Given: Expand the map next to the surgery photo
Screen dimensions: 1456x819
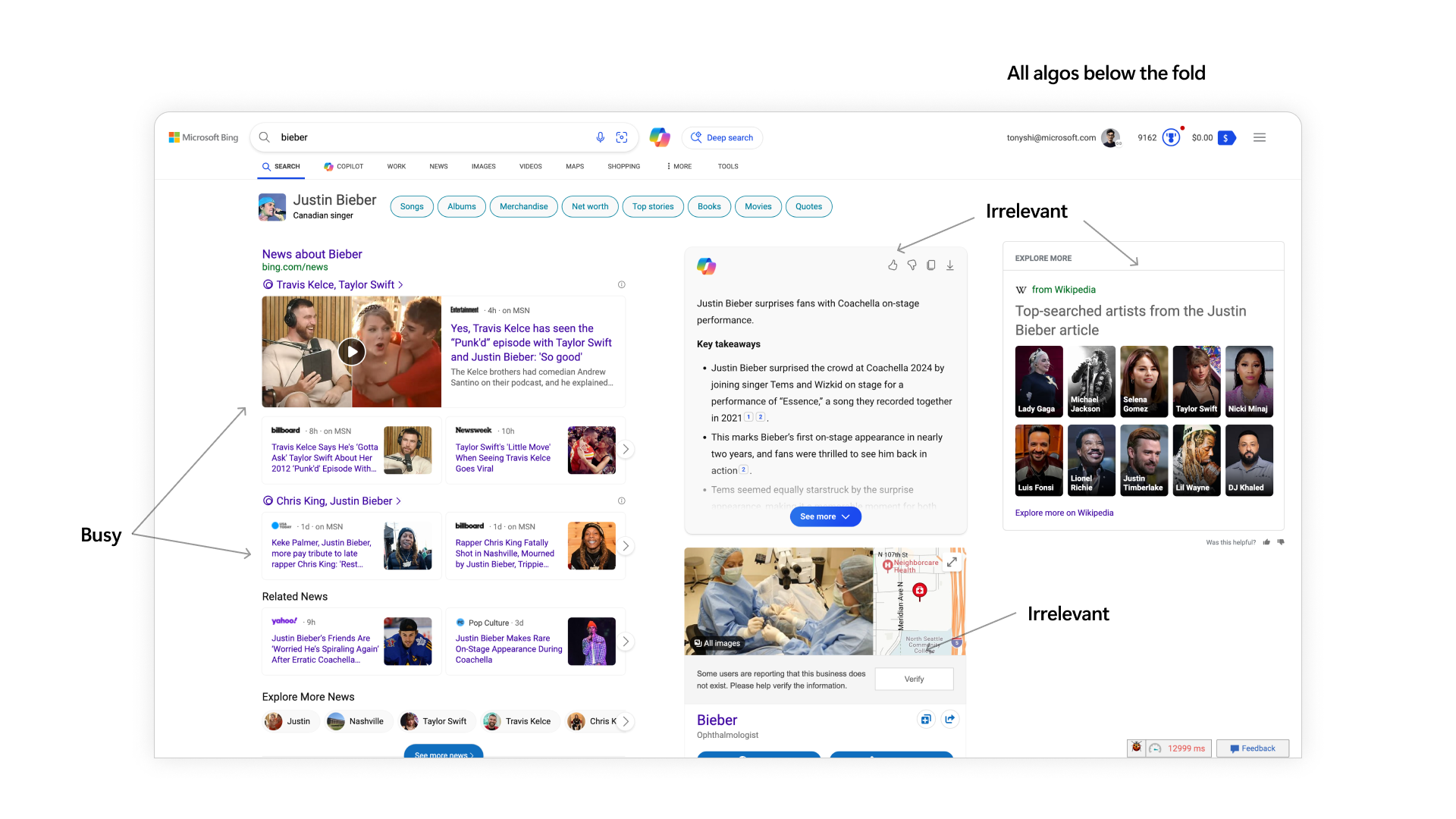Looking at the screenshot, I should 952,562.
